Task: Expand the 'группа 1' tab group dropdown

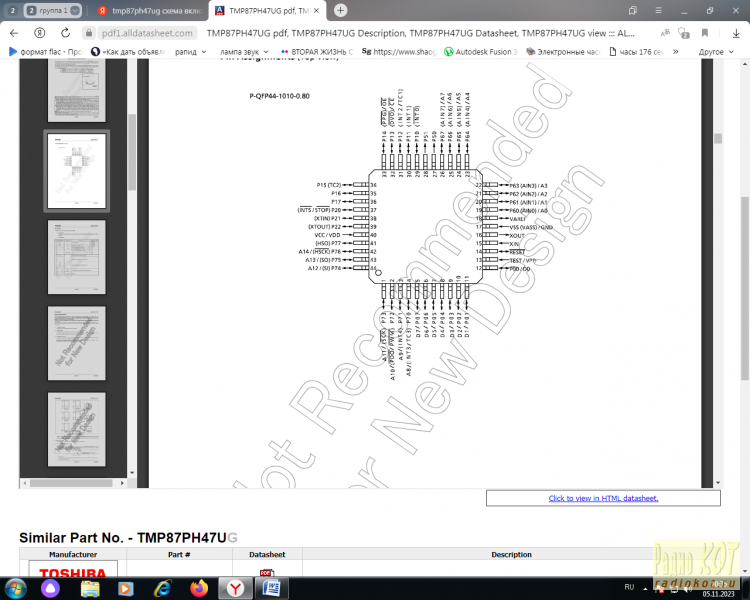Action: (x=75, y=10)
